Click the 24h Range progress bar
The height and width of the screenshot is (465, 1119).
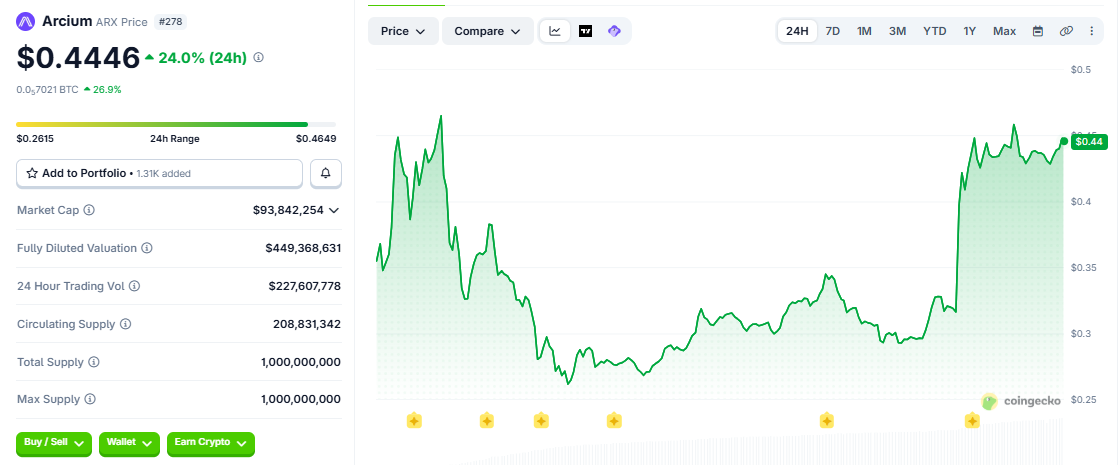[x=176, y=125]
